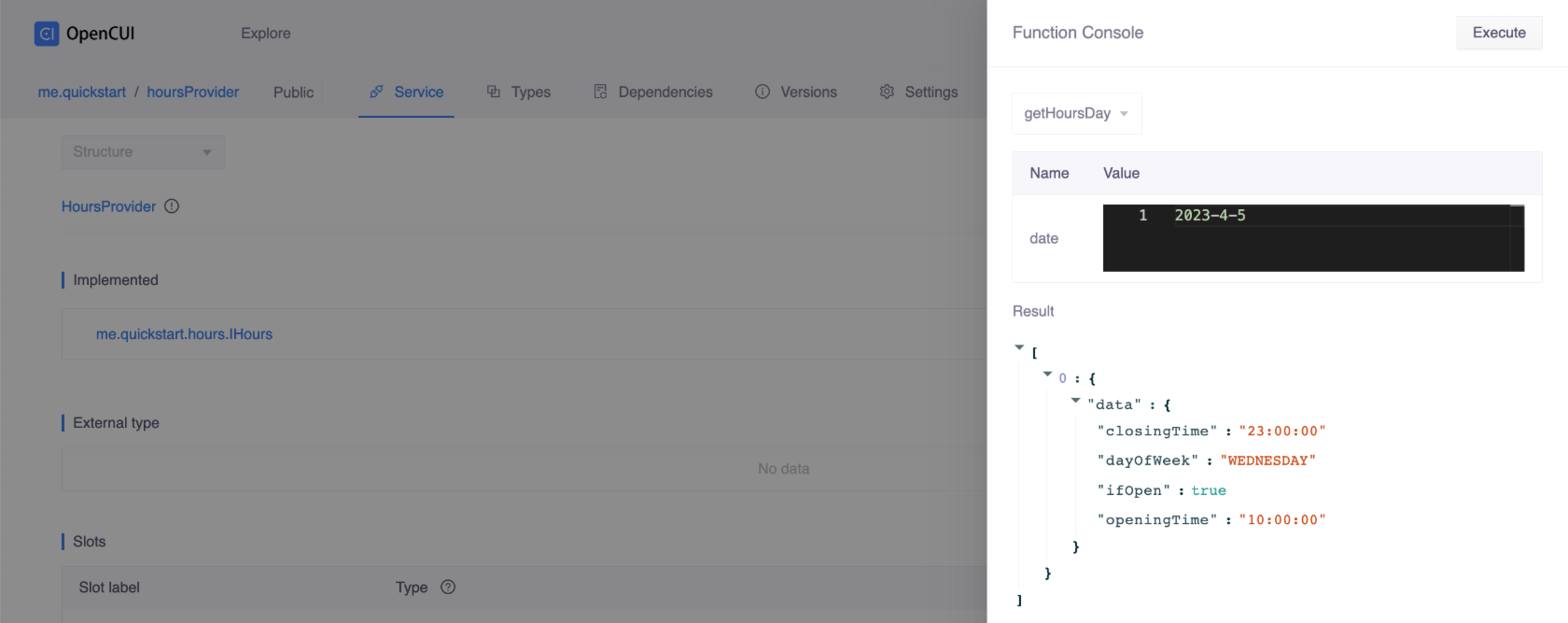
Task: Go to Explore in top navigation
Action: coord(266,34)
